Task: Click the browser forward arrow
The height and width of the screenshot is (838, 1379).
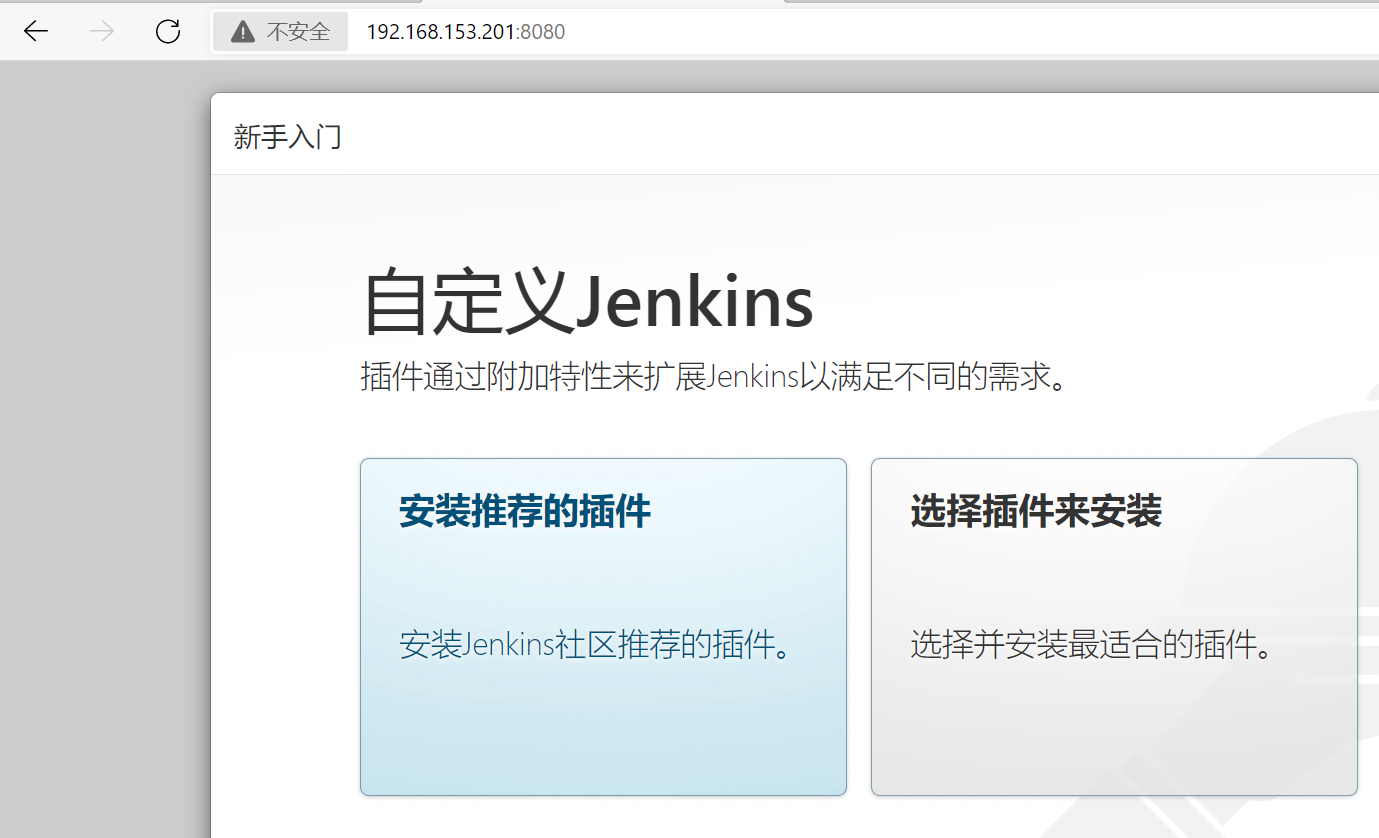Action: [102, 32]
